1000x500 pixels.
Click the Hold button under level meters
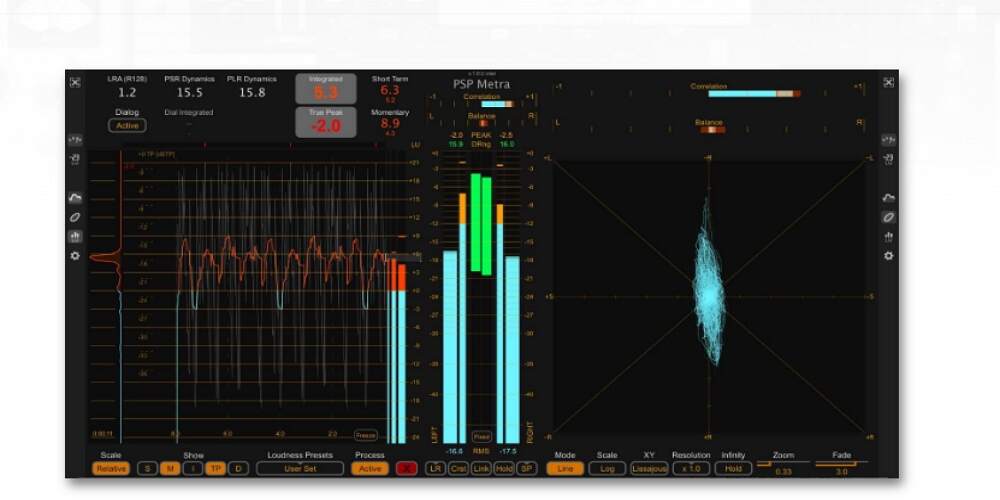[x=504, y=469]
